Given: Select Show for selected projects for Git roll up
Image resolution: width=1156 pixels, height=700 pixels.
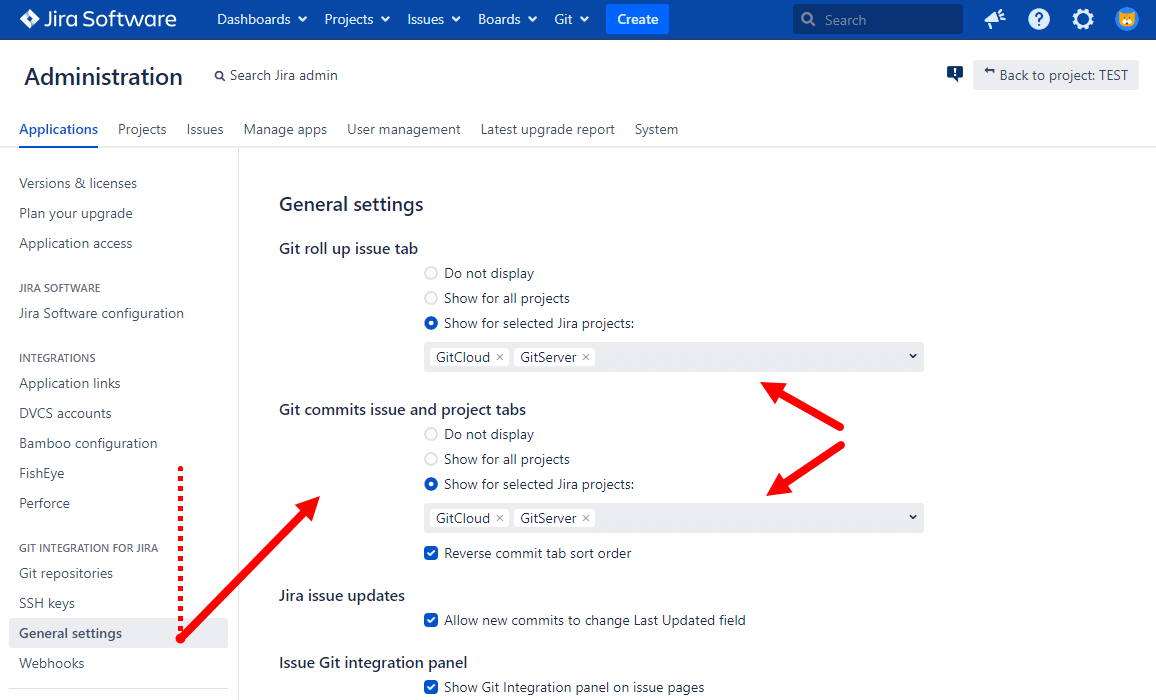Looking at the screenshot, I should (431, 323).
